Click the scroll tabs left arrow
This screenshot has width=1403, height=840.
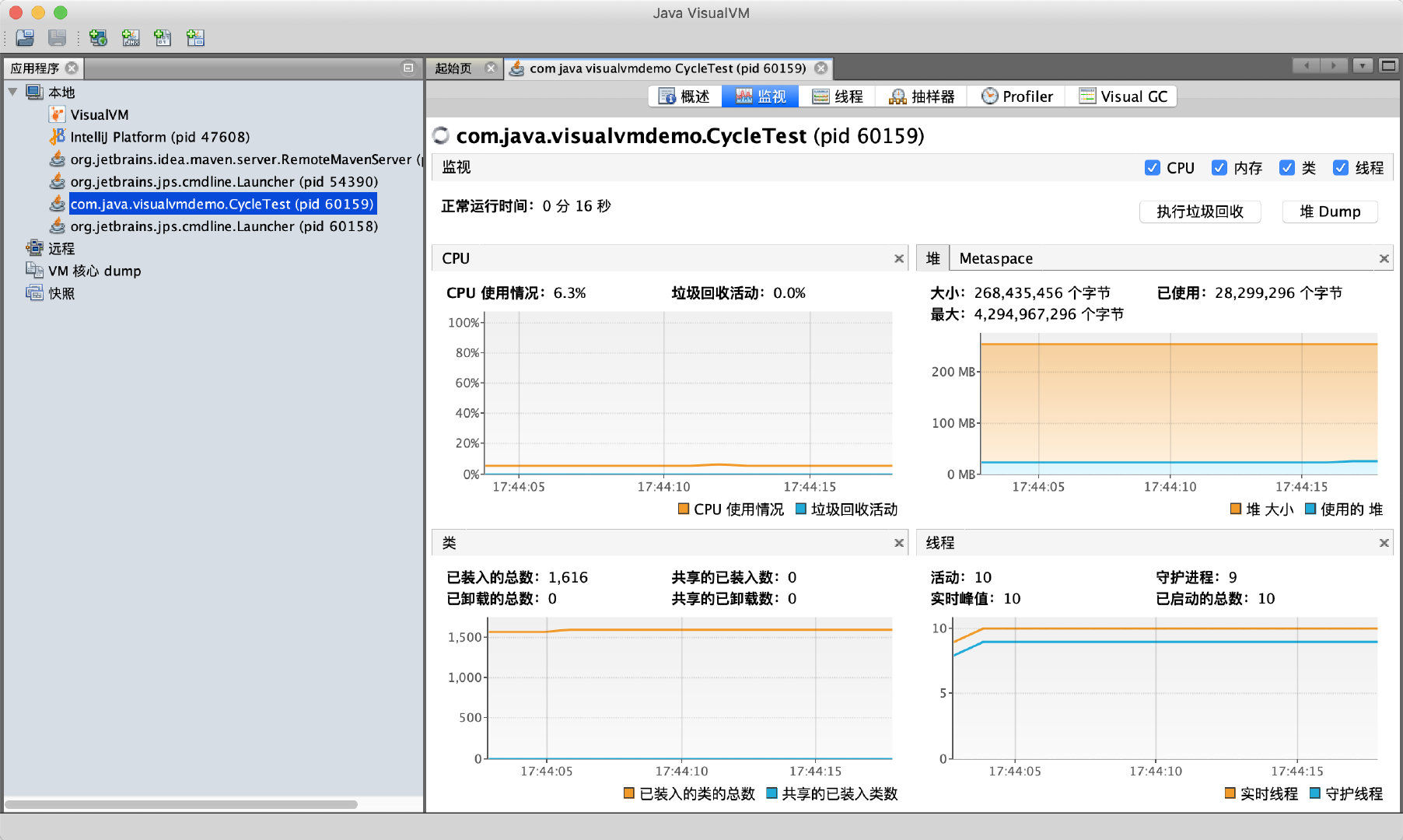(x=1307, y=65)
